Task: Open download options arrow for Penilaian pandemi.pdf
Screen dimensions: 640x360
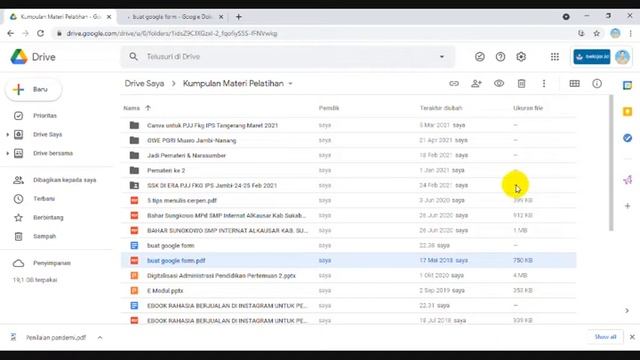Action: 100,338
